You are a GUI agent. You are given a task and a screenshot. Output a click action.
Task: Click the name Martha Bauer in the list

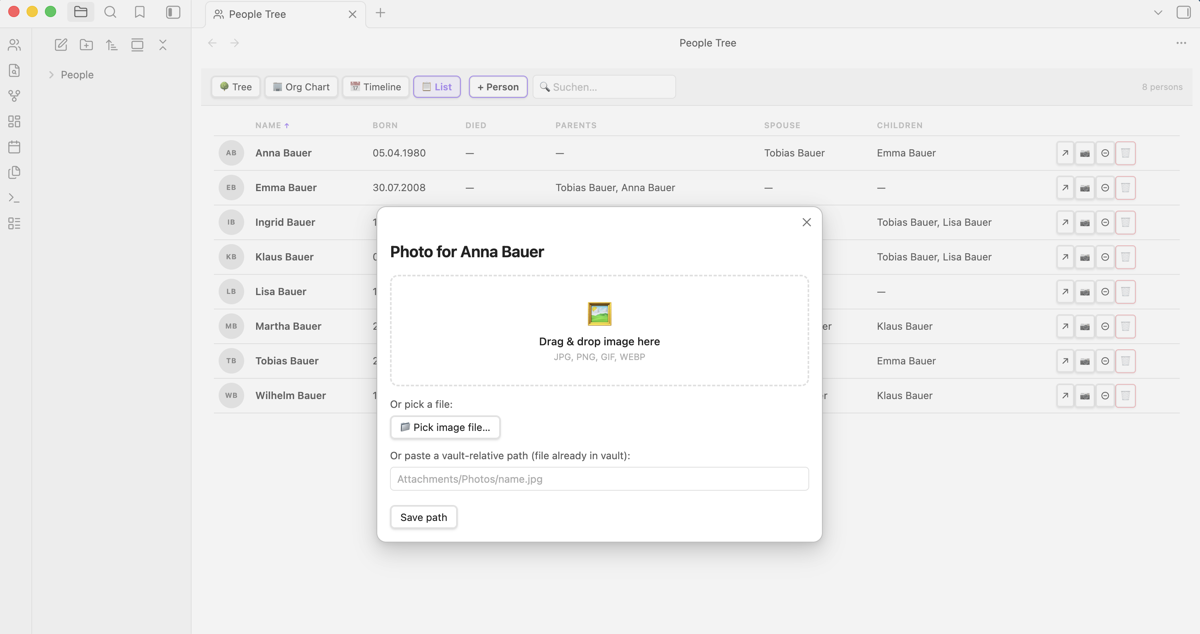pyautogui.click(x=288, y=326)
